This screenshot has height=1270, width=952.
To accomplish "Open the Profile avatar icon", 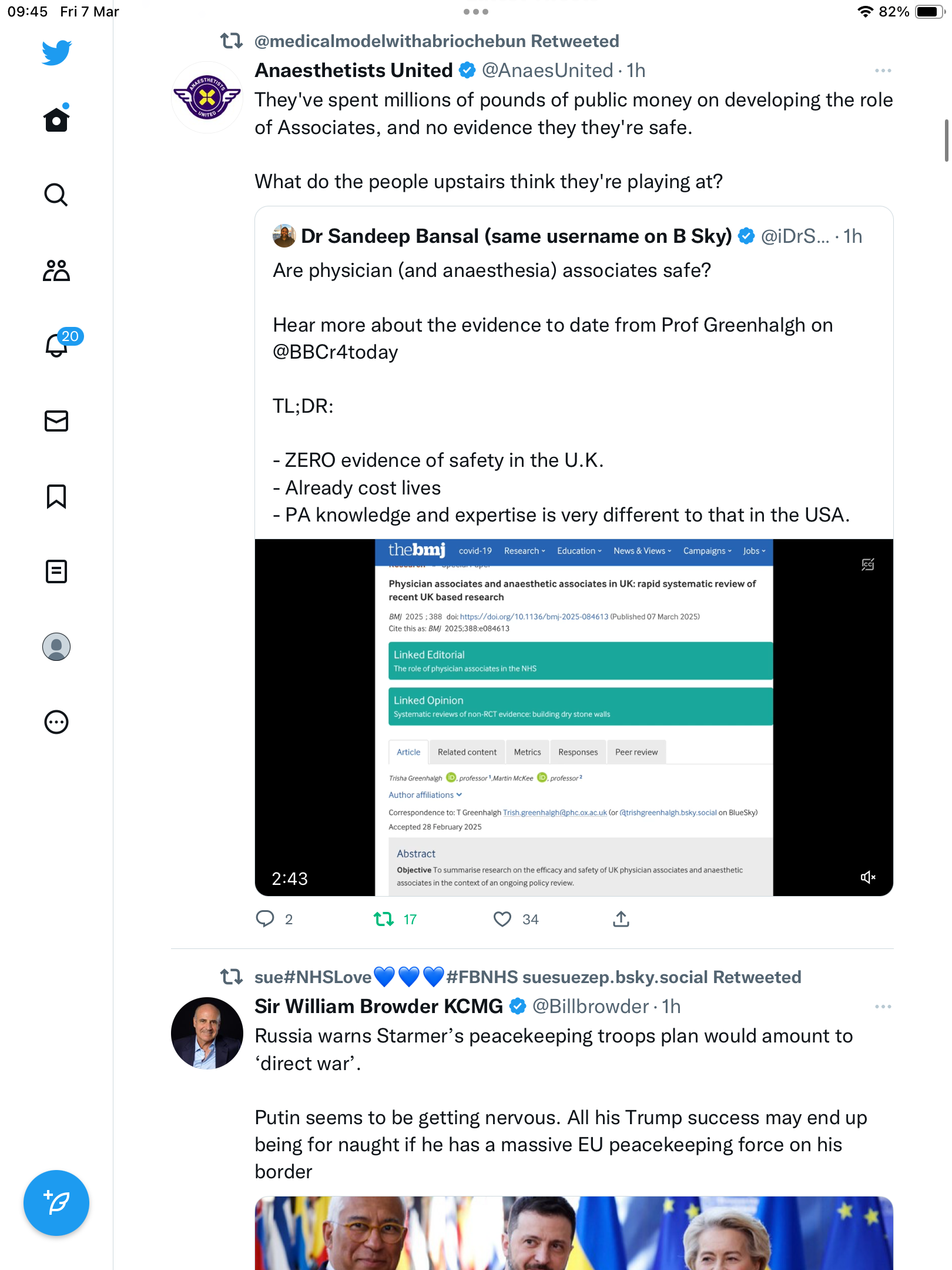I will click(56, 647).
